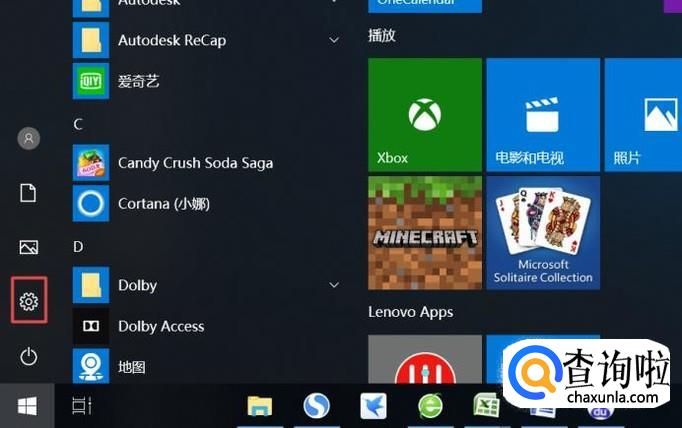Open Excel from the taskbar
The height and width of the screenshot is (428, 682).
pyautogui.click(x=486, y=405)
